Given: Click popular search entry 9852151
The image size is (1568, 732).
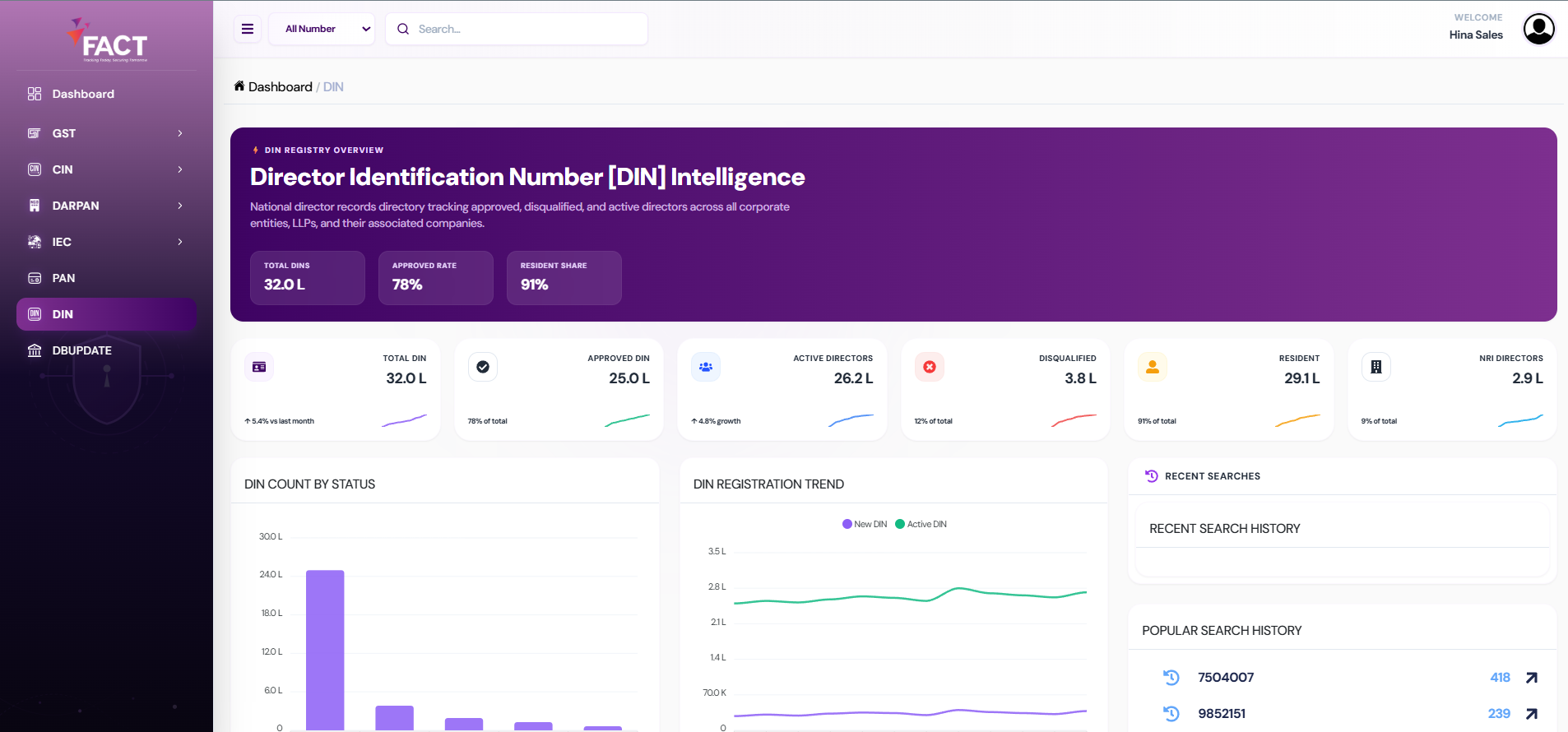Looking at the screenshot, I should click(x=1222, y=714).
